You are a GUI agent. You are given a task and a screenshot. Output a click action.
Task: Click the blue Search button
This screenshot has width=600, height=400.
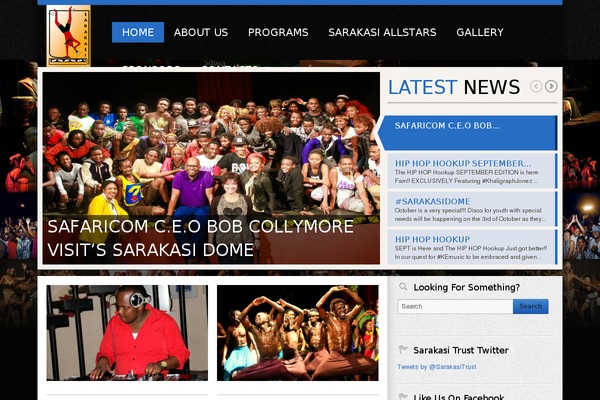(x=531, y=306)
